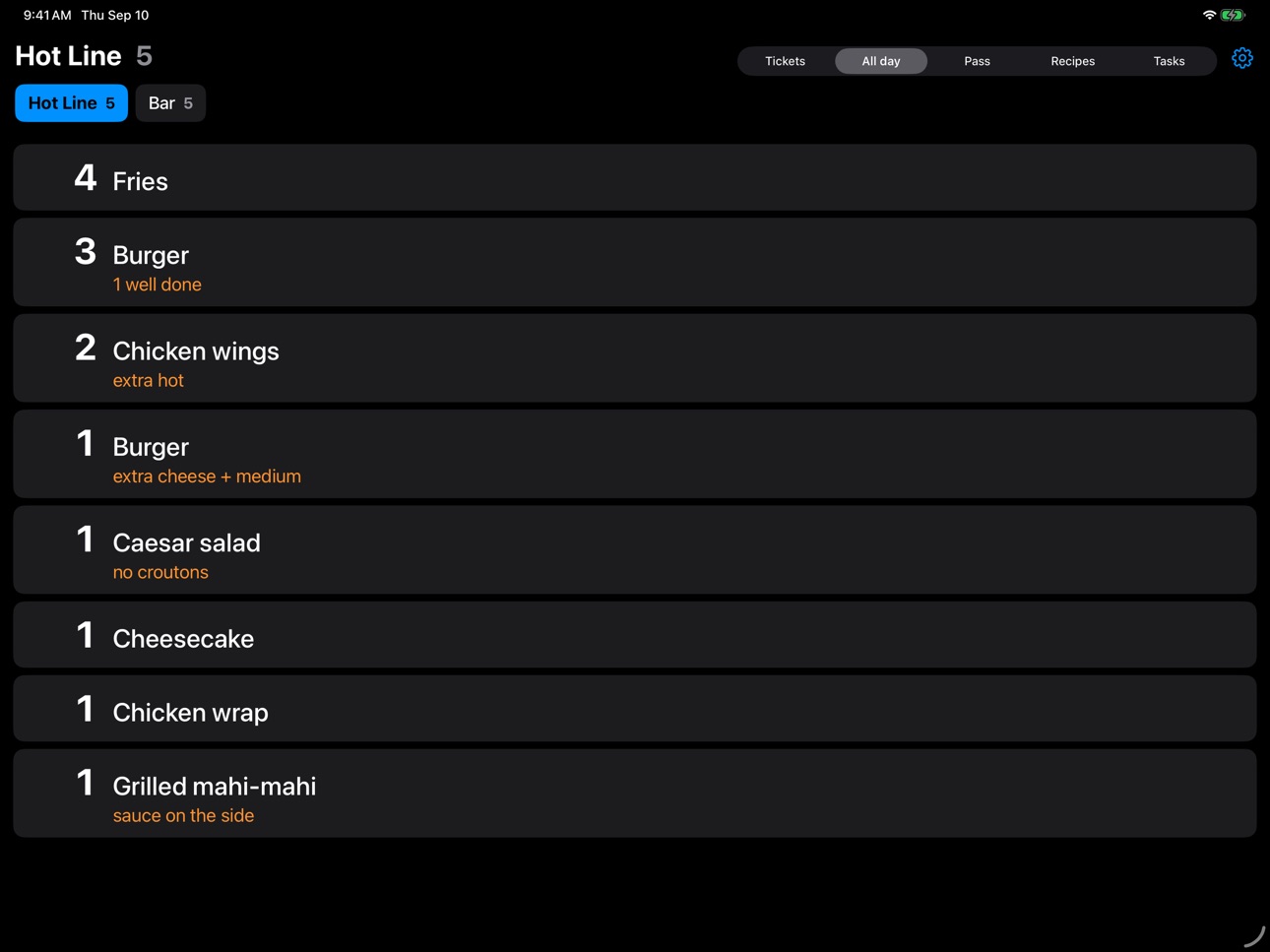Tap the Cheesecake row

635,635
